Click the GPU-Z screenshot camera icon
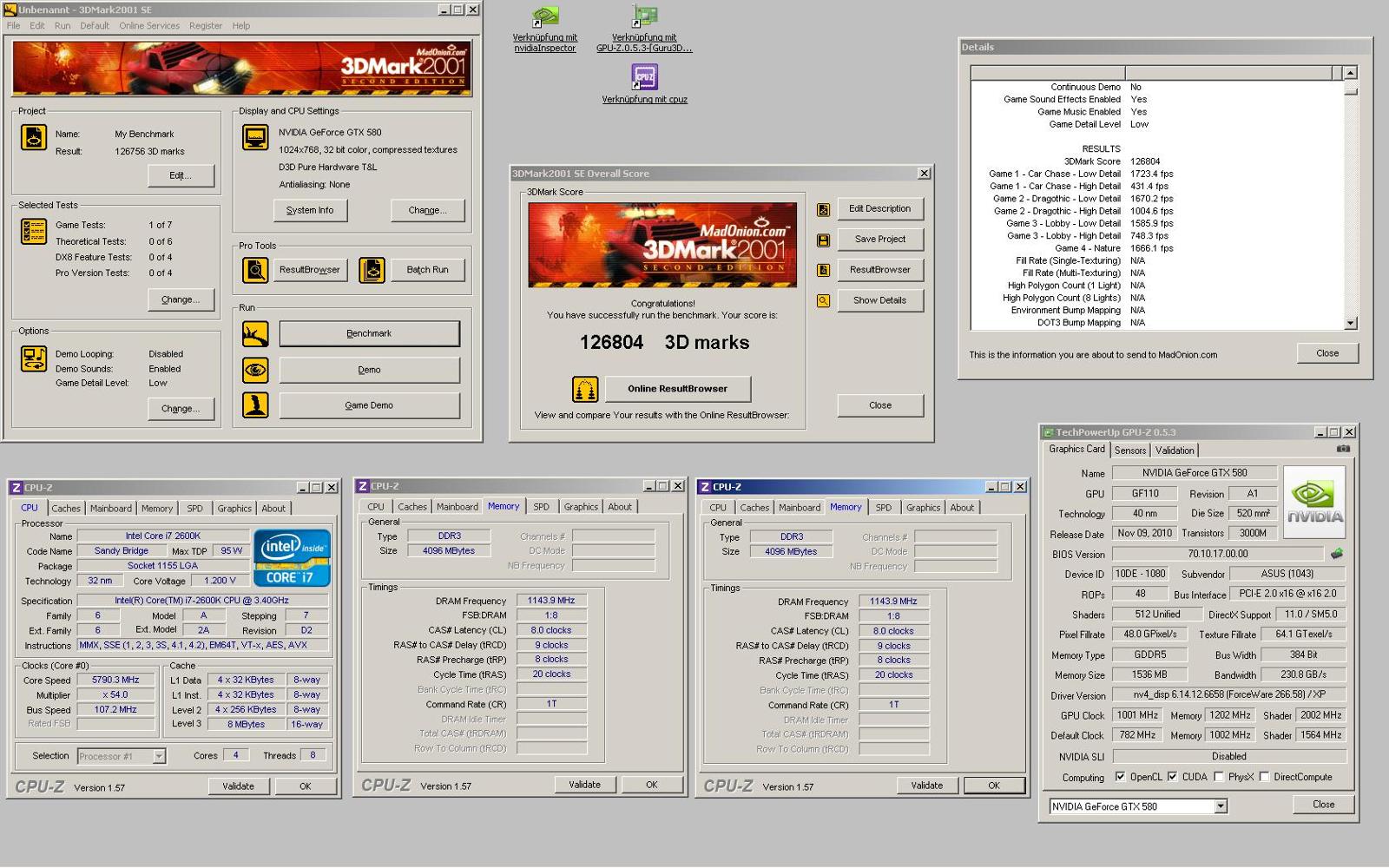Image resolution: width=1389 pixels, height=868 pixels. [x=1343, y=449]
